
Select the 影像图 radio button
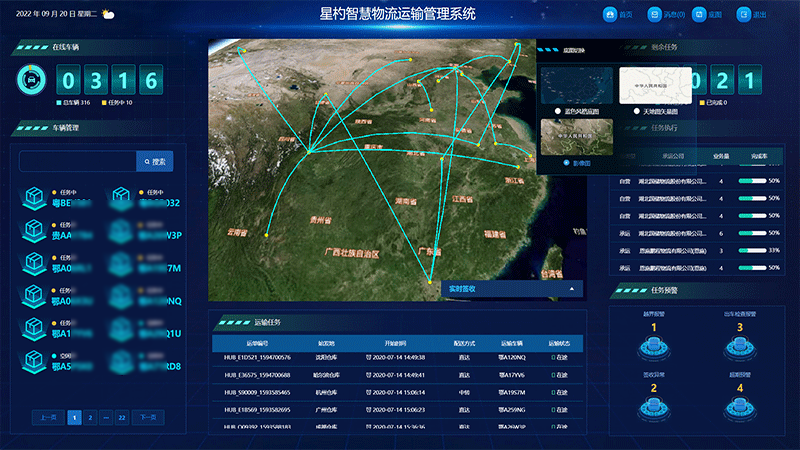(x=567, y=162)
